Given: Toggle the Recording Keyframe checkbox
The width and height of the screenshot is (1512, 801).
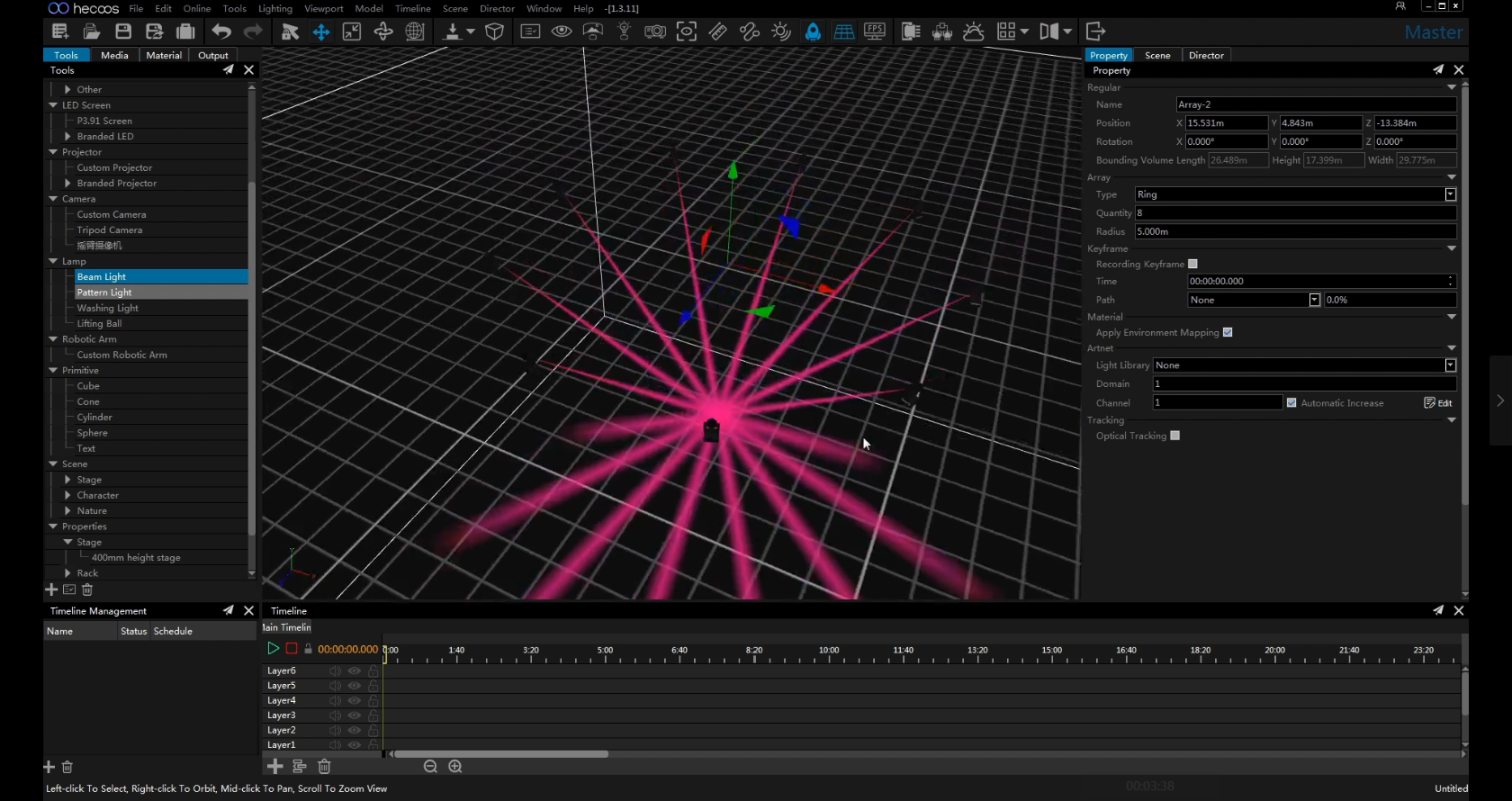Looking at the screenshot, I should (1192, 264).
